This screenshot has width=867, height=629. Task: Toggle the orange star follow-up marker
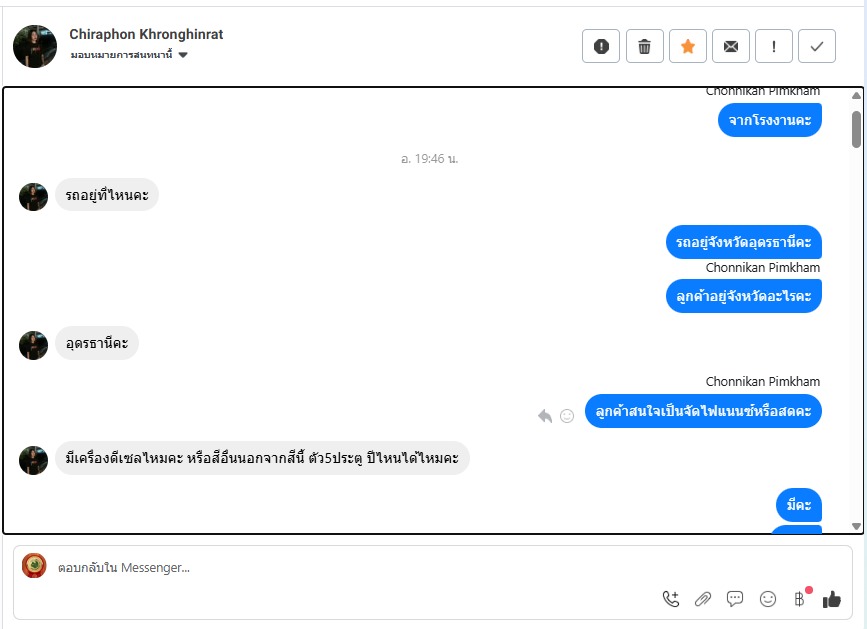click(x=688, y=46)
